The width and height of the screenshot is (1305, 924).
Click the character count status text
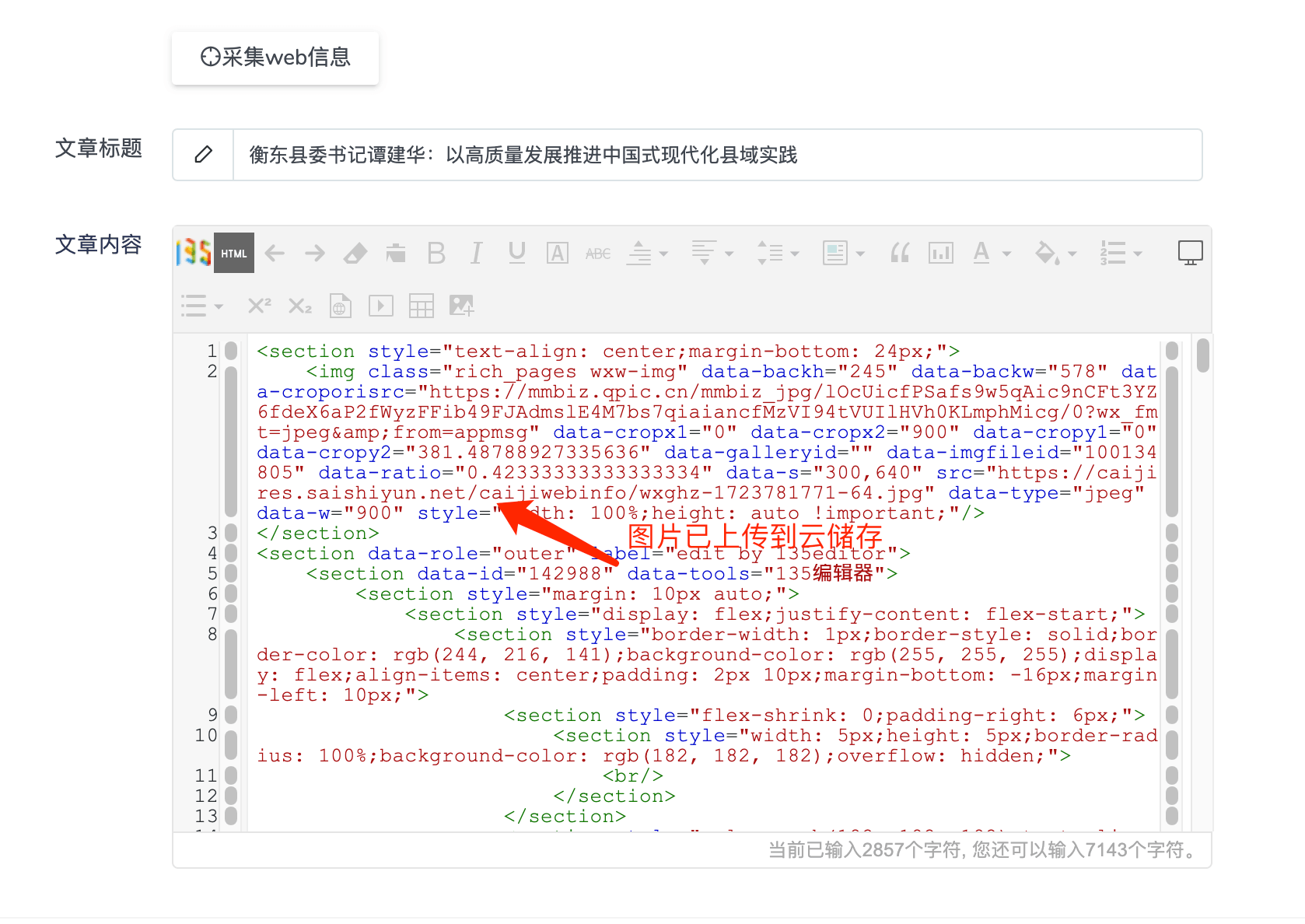(x=985, y=850)
